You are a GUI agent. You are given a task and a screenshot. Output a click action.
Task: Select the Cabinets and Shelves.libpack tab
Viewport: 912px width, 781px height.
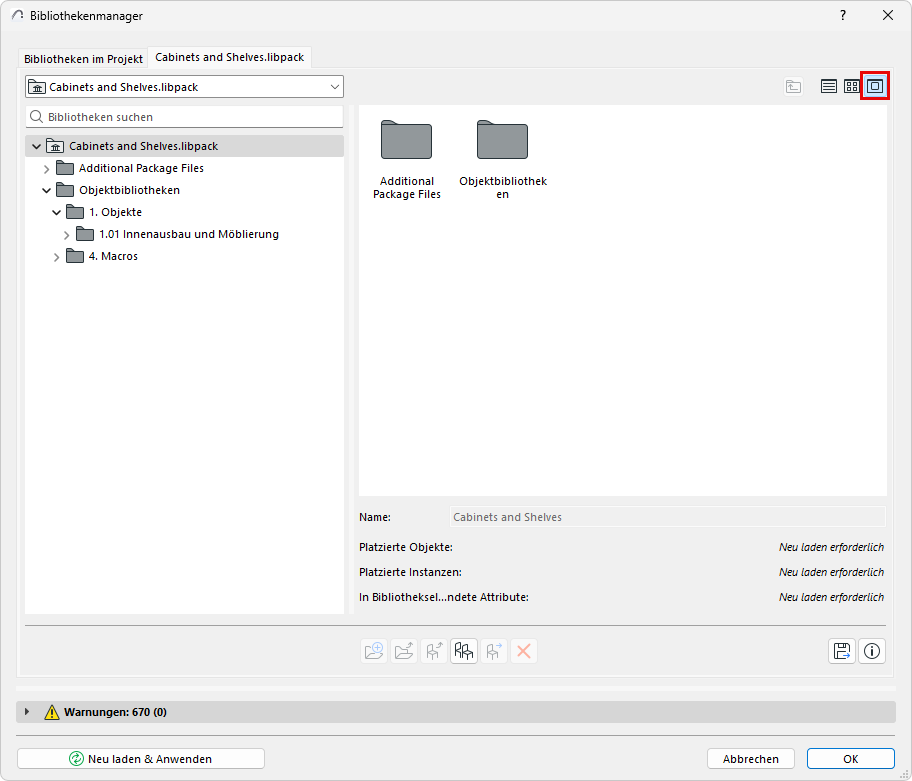point(229,57)
